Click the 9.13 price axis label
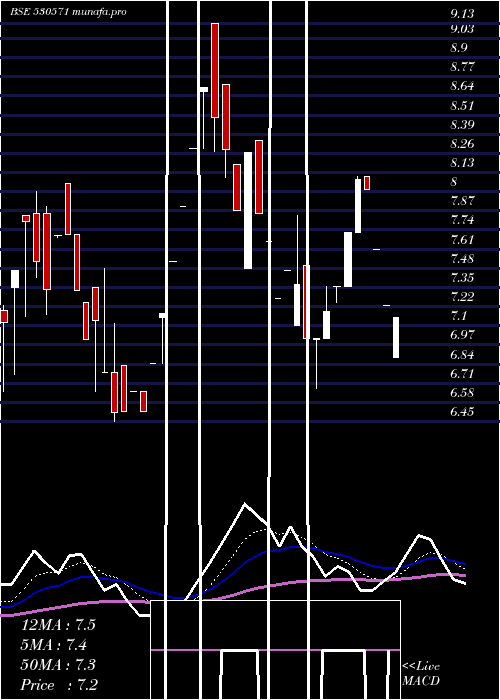The width and height of the screenshot is (500, 700). tap(462, 13)
